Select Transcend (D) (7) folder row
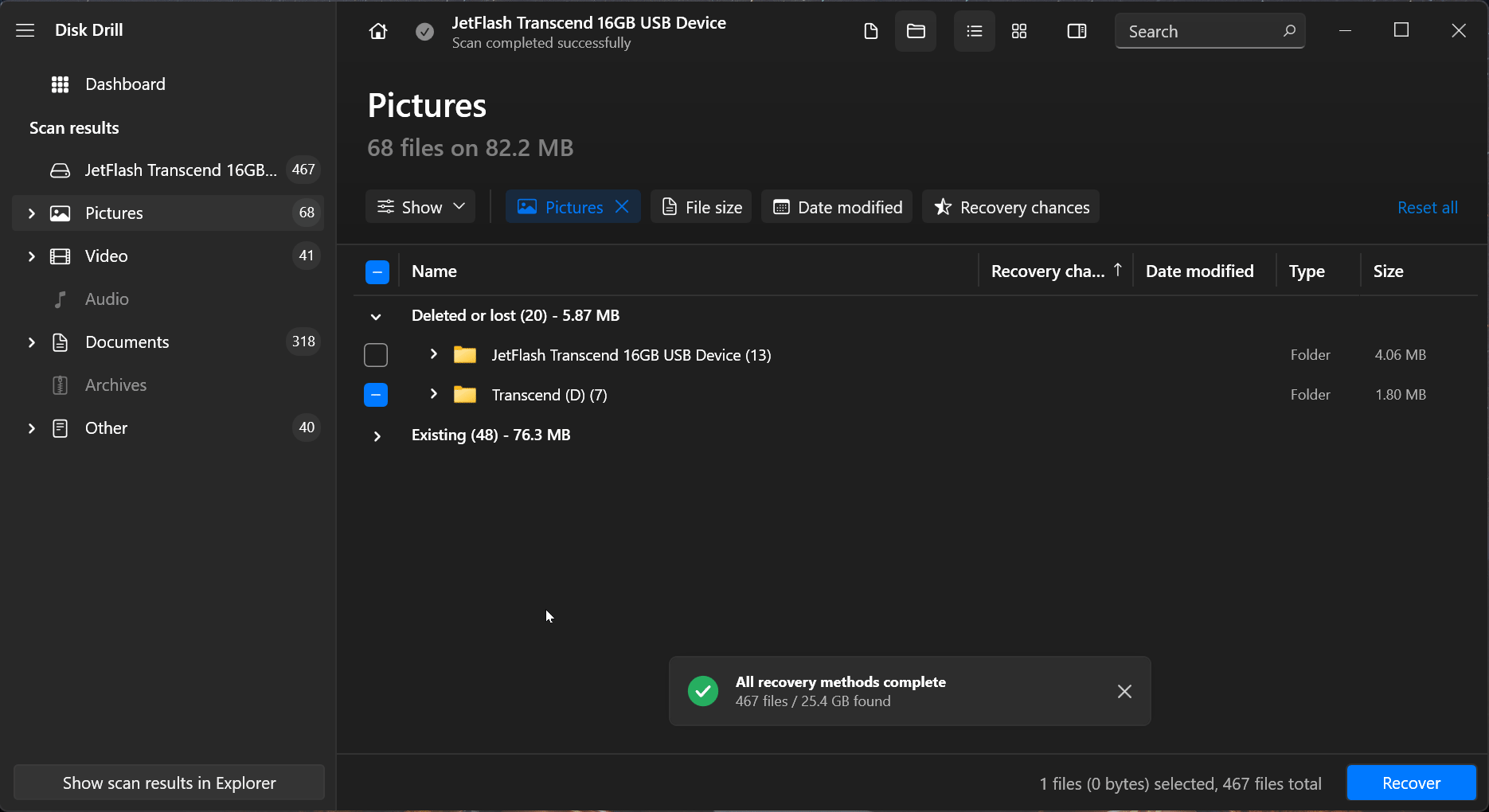 click(916, 395)
